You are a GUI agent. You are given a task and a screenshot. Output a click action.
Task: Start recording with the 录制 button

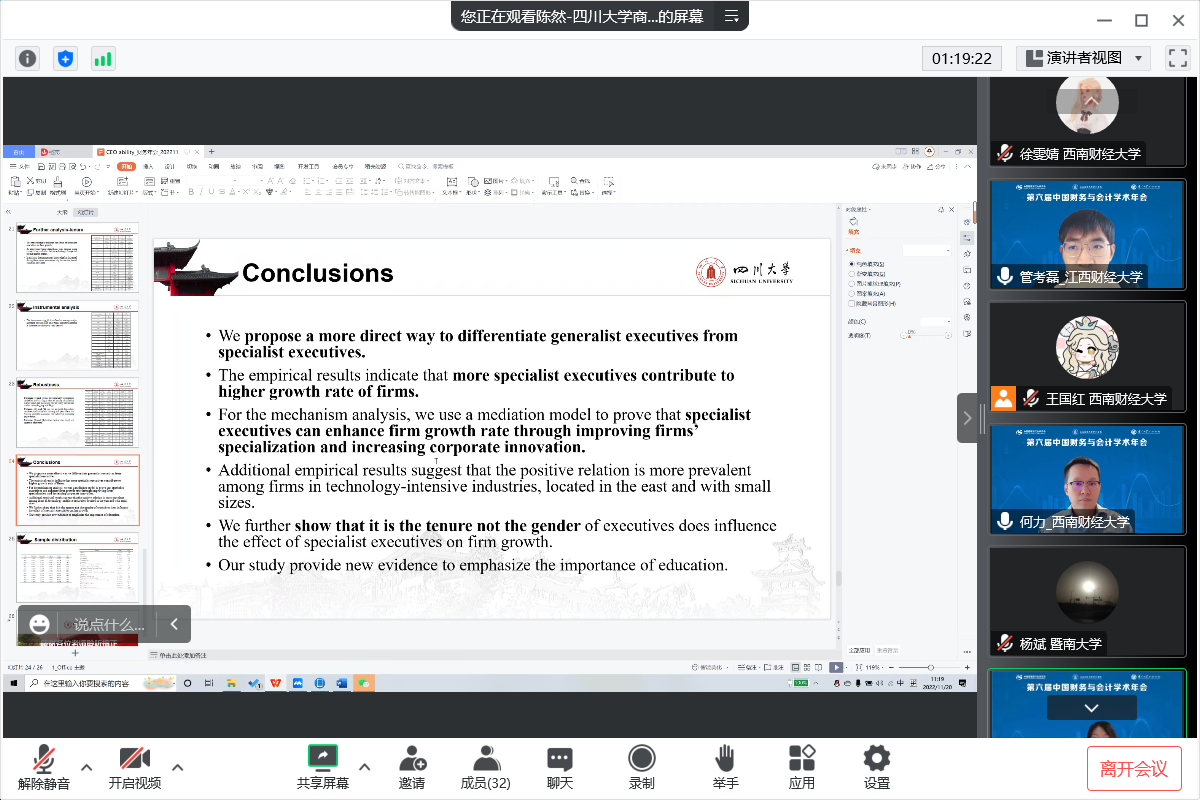pyautogui.click(x=641, y=767)
